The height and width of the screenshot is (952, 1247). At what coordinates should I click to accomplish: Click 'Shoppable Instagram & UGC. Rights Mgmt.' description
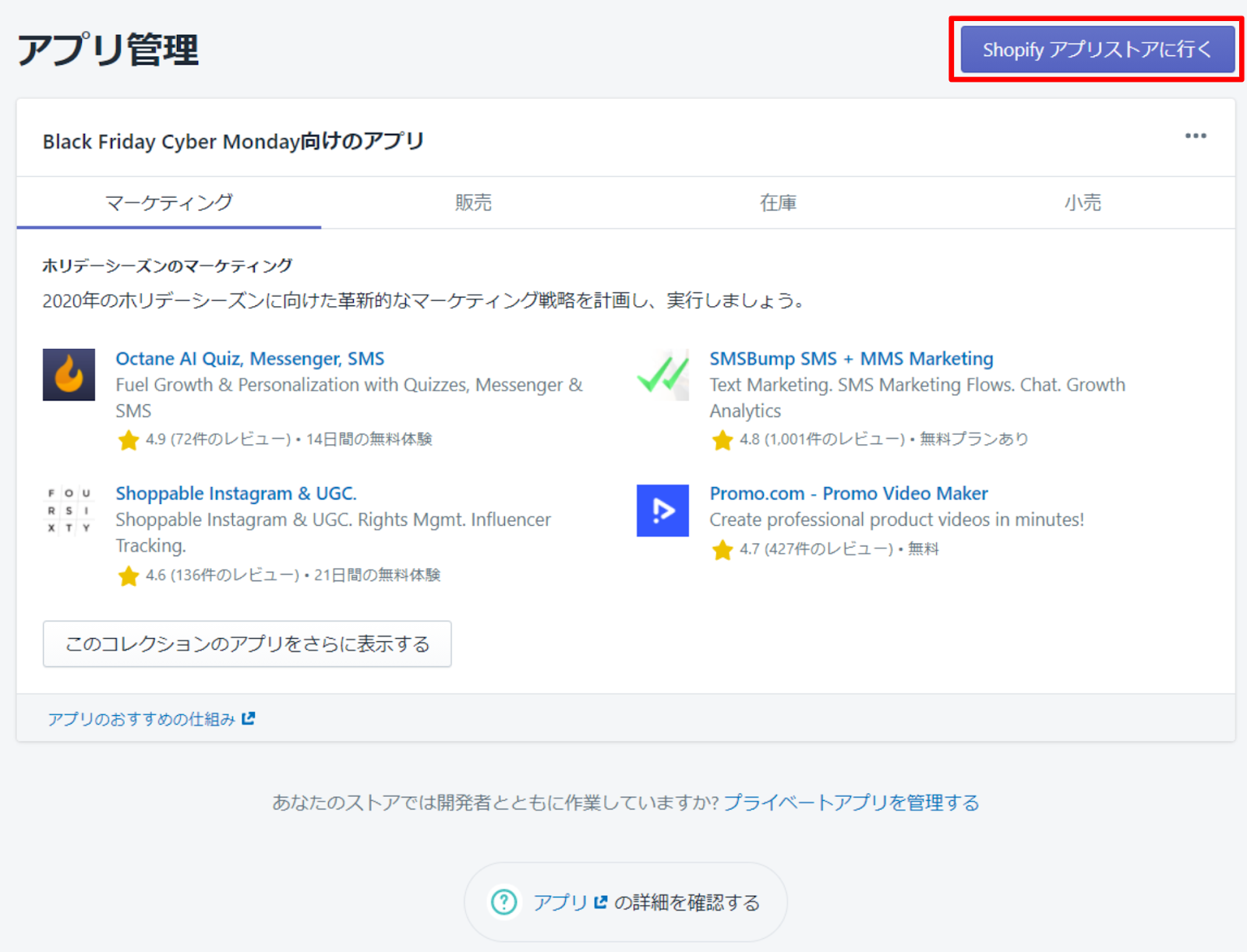pyautogui.click(x=334, y=532)
